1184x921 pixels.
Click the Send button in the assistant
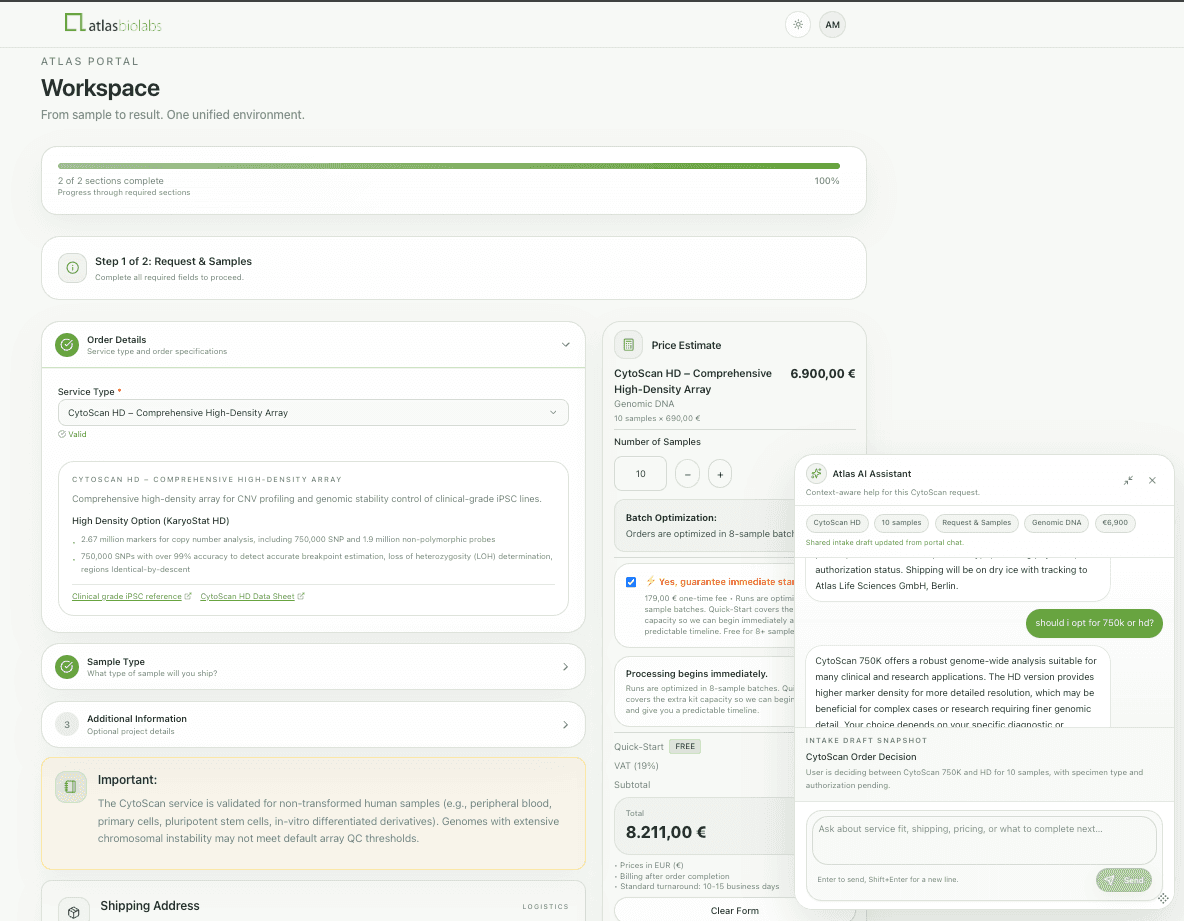pyautogui.click(x=1124, y=880)
